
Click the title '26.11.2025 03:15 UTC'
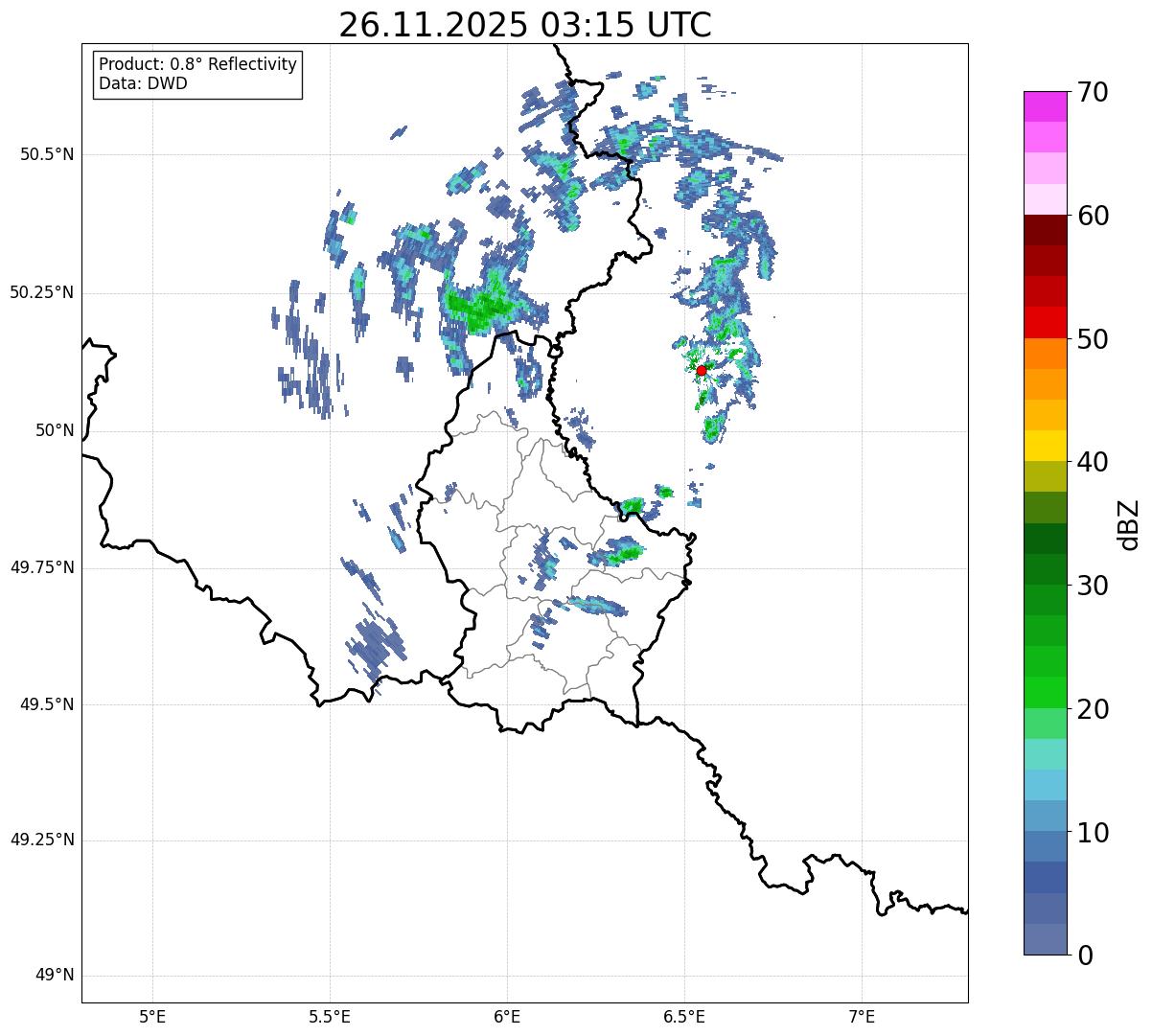click(x=525, y=25)
